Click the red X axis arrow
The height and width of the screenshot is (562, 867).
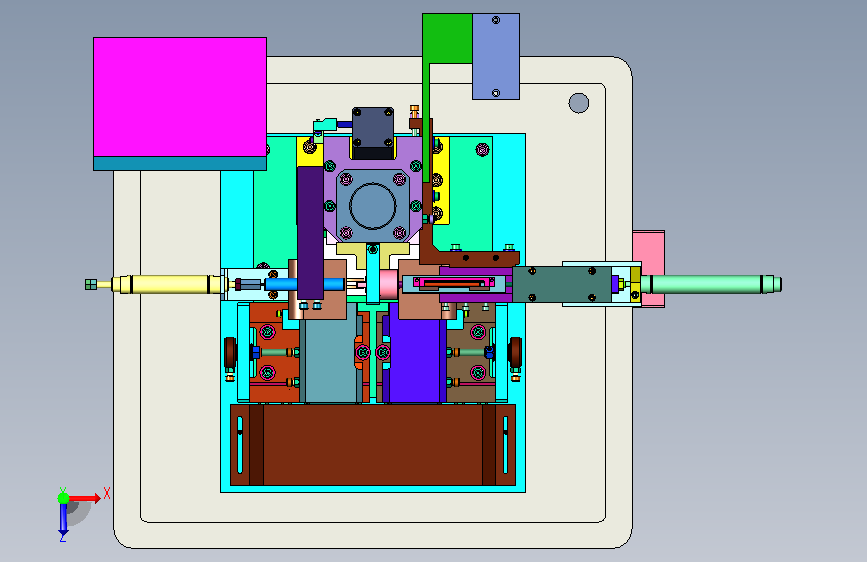(x=85, y=498)
